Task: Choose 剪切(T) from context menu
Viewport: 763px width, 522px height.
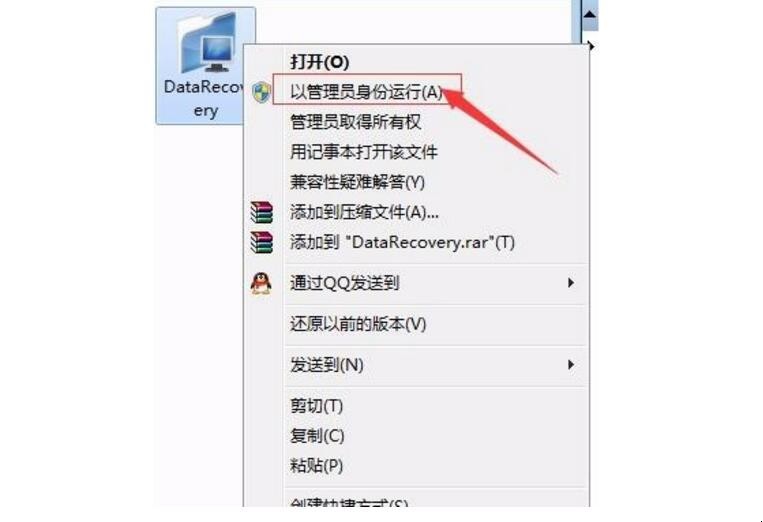Action: click(x=316, y=406)
